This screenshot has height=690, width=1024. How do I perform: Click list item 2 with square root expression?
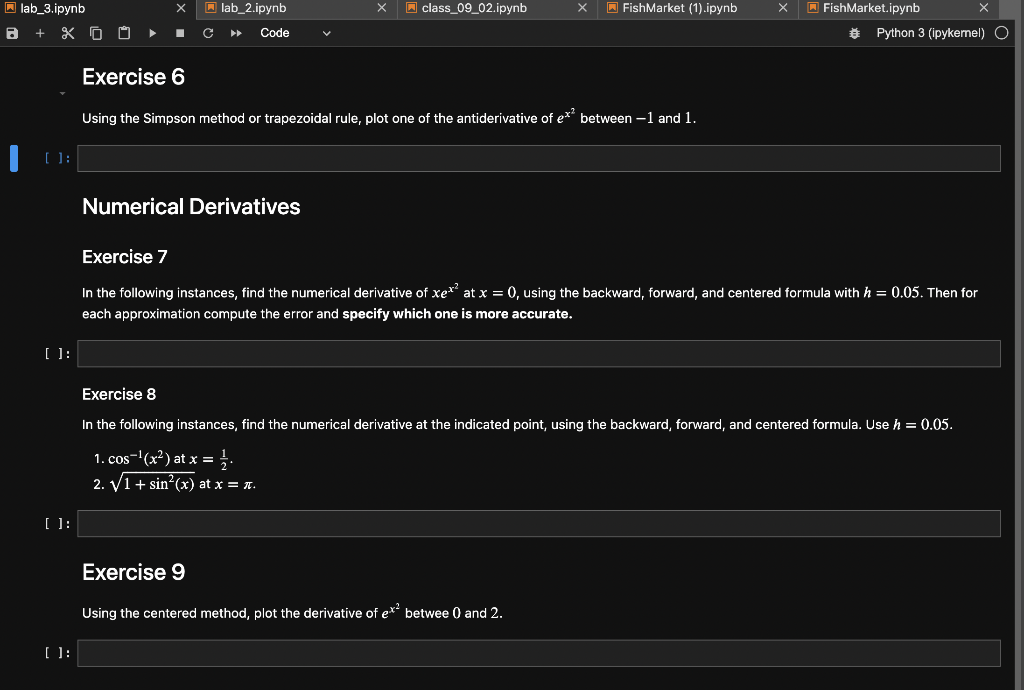click(174, 484)
